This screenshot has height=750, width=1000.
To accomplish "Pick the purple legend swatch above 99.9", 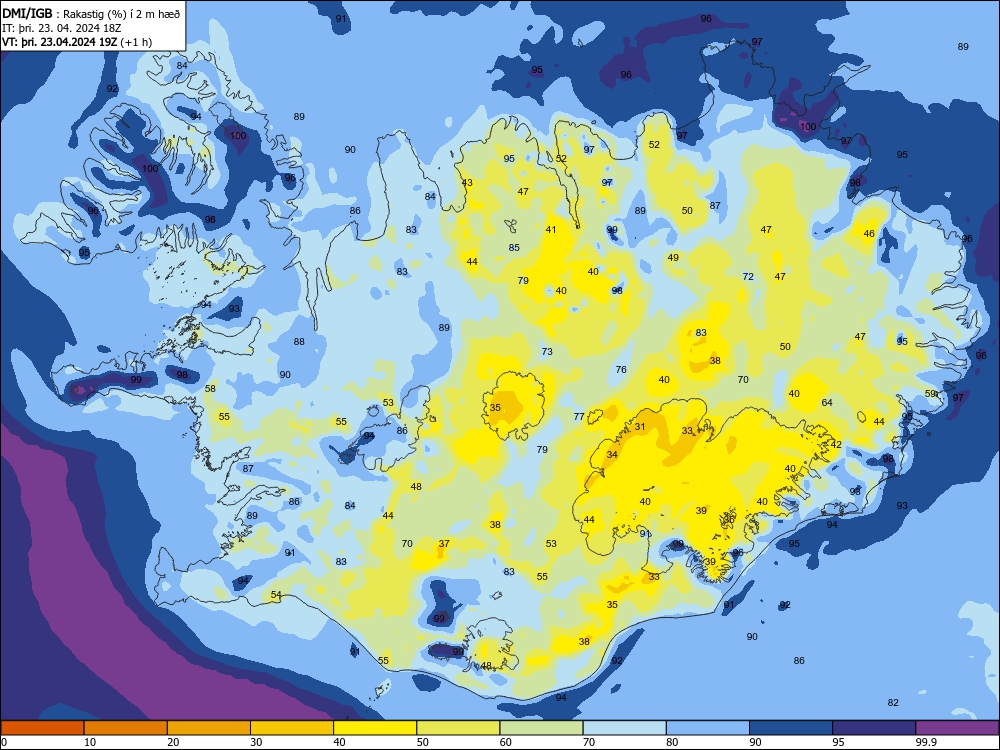I will pos(957,728).
